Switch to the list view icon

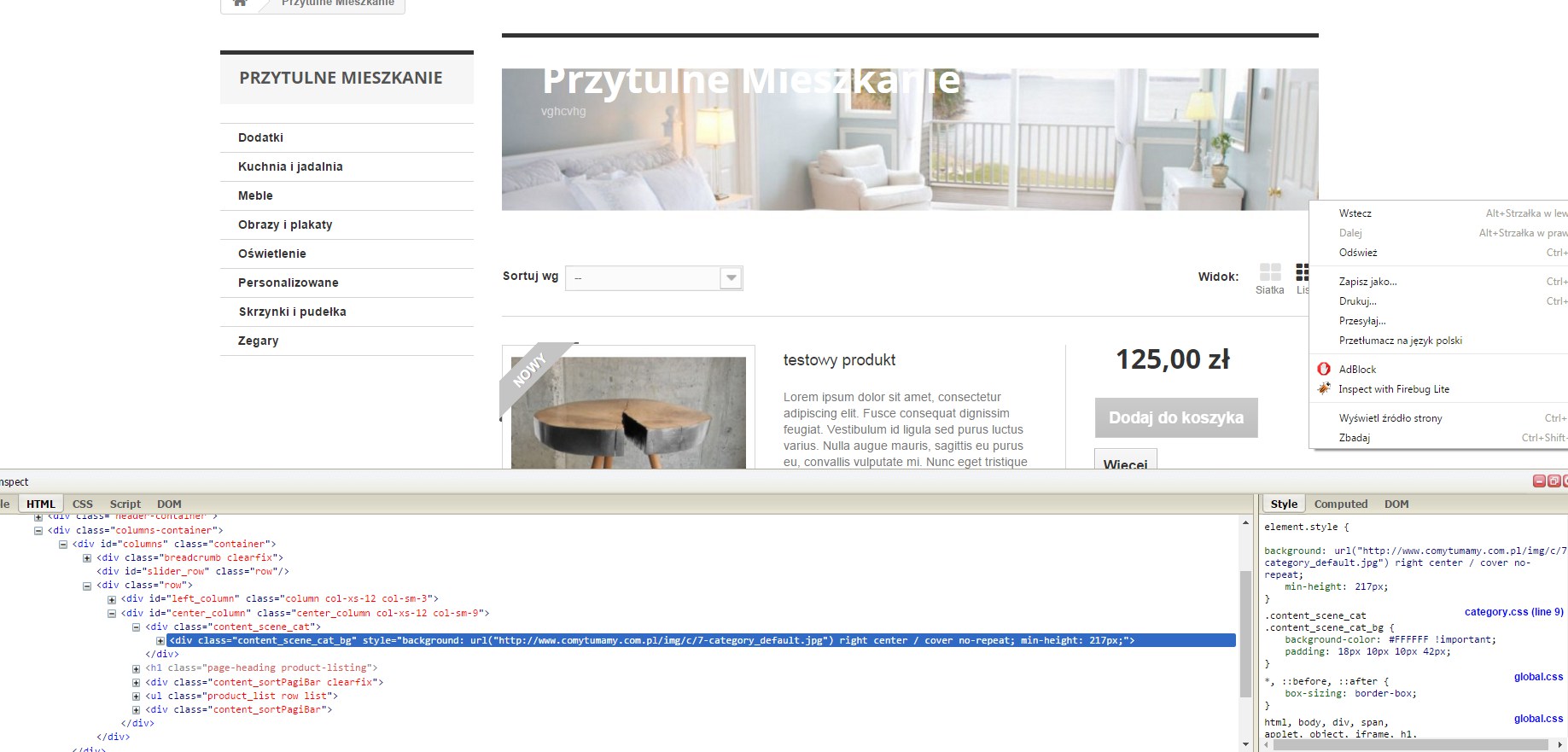1302,272
